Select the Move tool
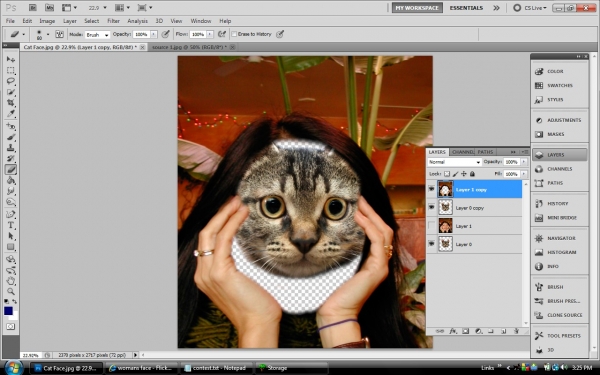600x375 pixels. click(x=11, y=59)
